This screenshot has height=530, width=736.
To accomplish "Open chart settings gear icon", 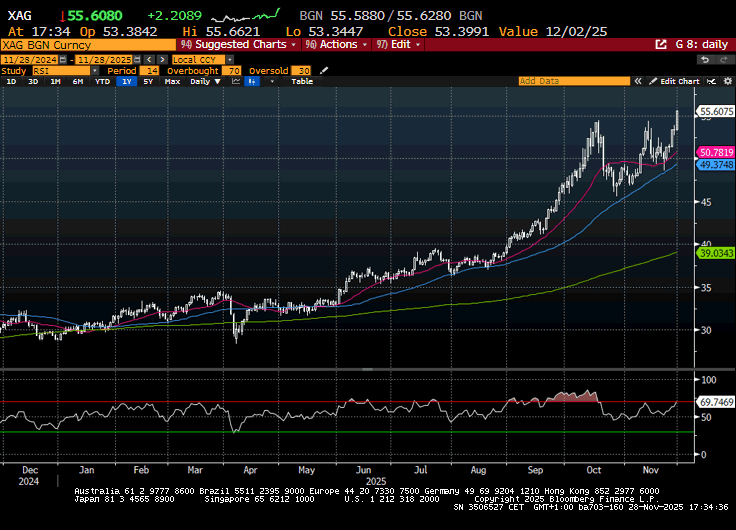I will click(727, 82).
